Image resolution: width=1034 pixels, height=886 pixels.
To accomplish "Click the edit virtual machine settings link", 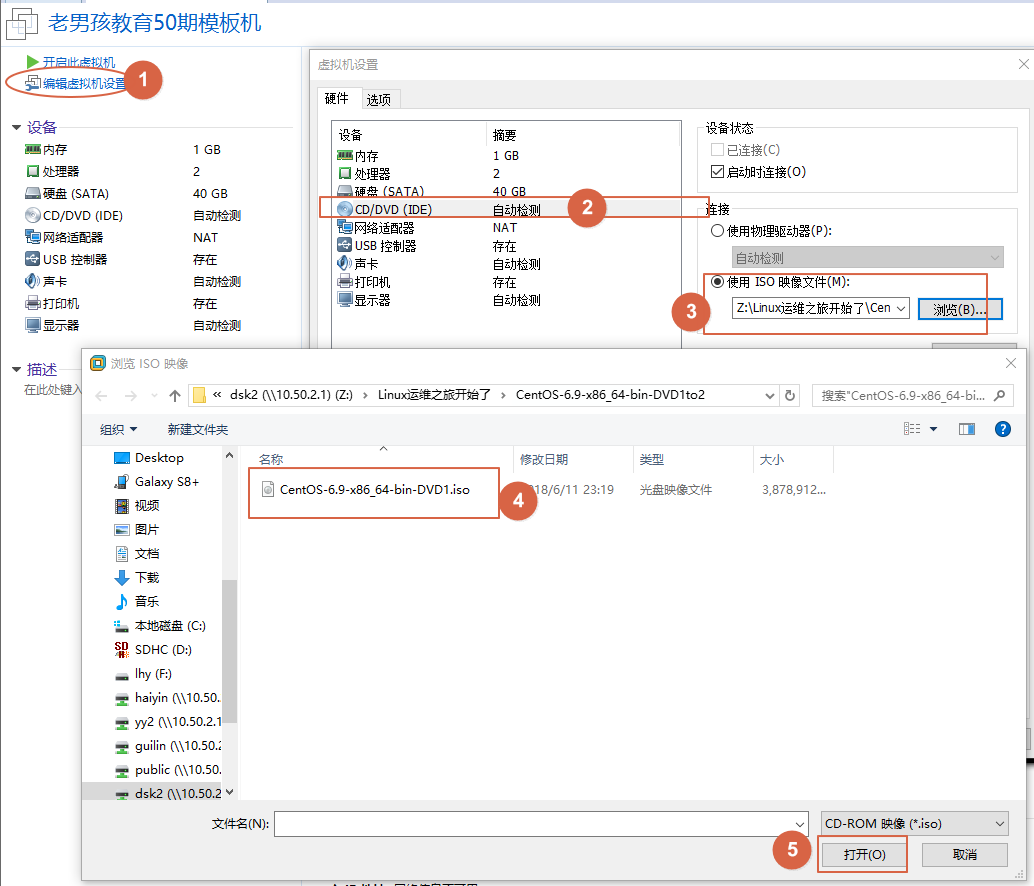I will click(84, 83).
